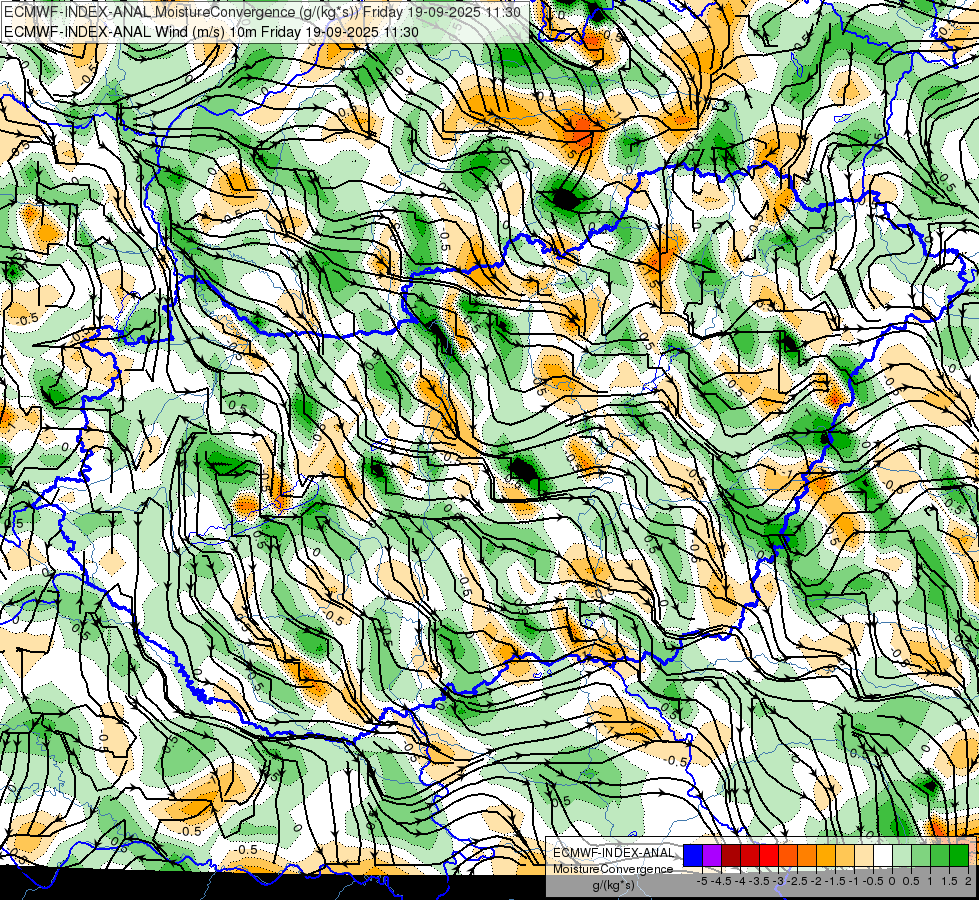This screenshot has width=979, height=900.
Task: Click the purple swatch in the legend
Action: [712, 855]
